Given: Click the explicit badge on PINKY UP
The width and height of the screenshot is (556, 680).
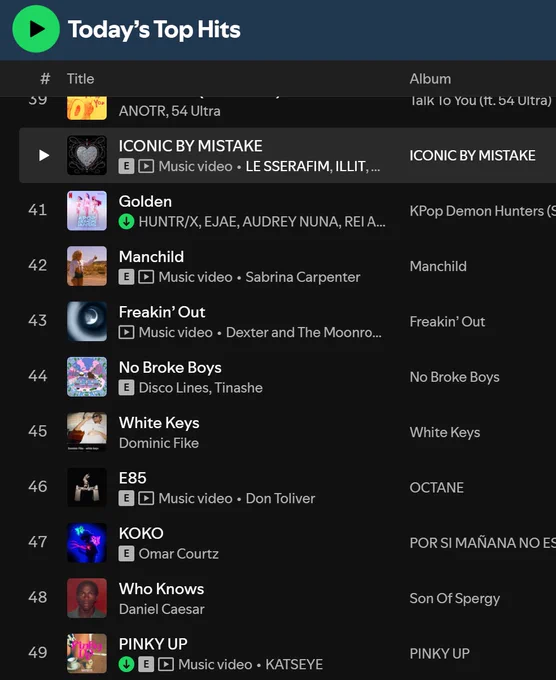Looking at the screenshot, I should coord(146,664).
